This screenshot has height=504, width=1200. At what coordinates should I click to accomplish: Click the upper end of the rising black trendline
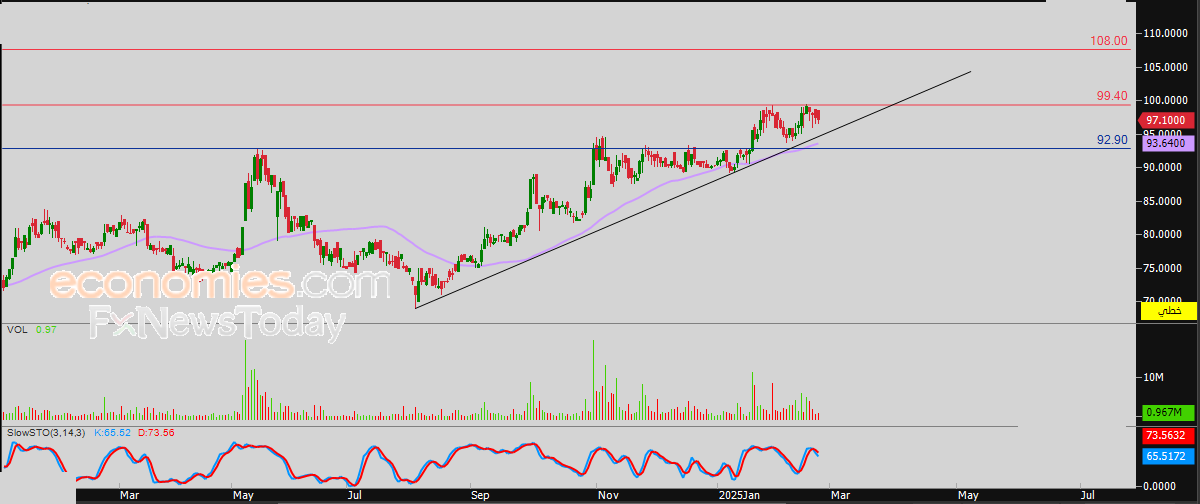pyautogui.click(x=971, y=71)
